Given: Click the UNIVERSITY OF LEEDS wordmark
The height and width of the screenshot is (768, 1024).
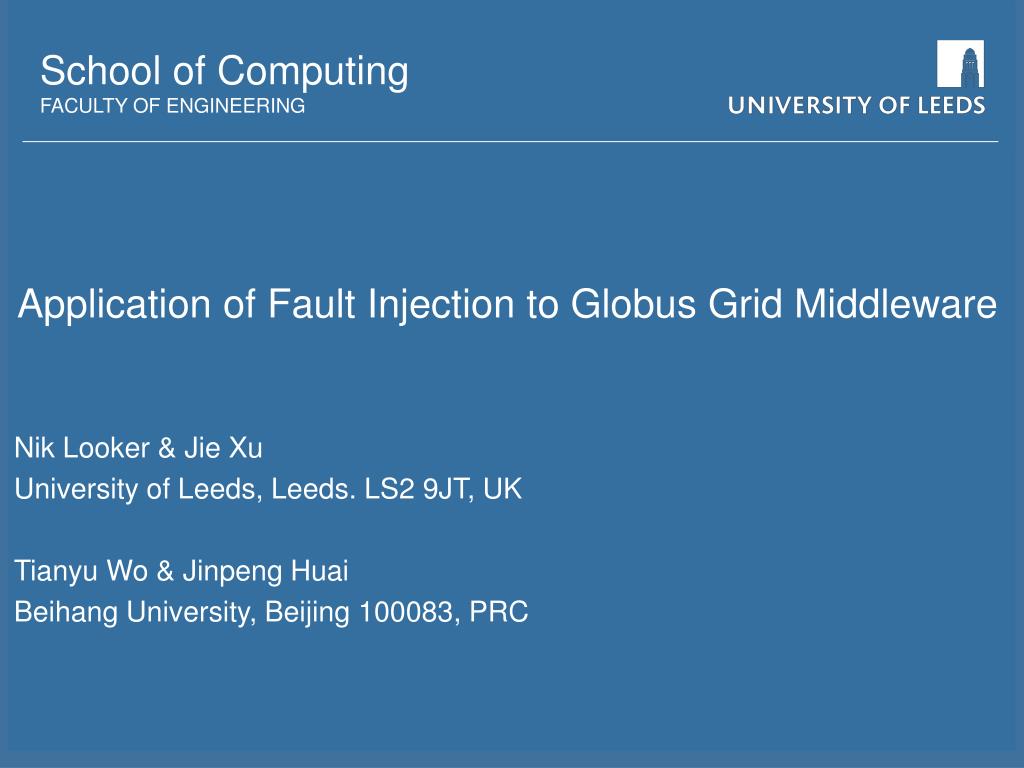Looking at the screenshot, I should pyautogui.click(x=856, y=106).
